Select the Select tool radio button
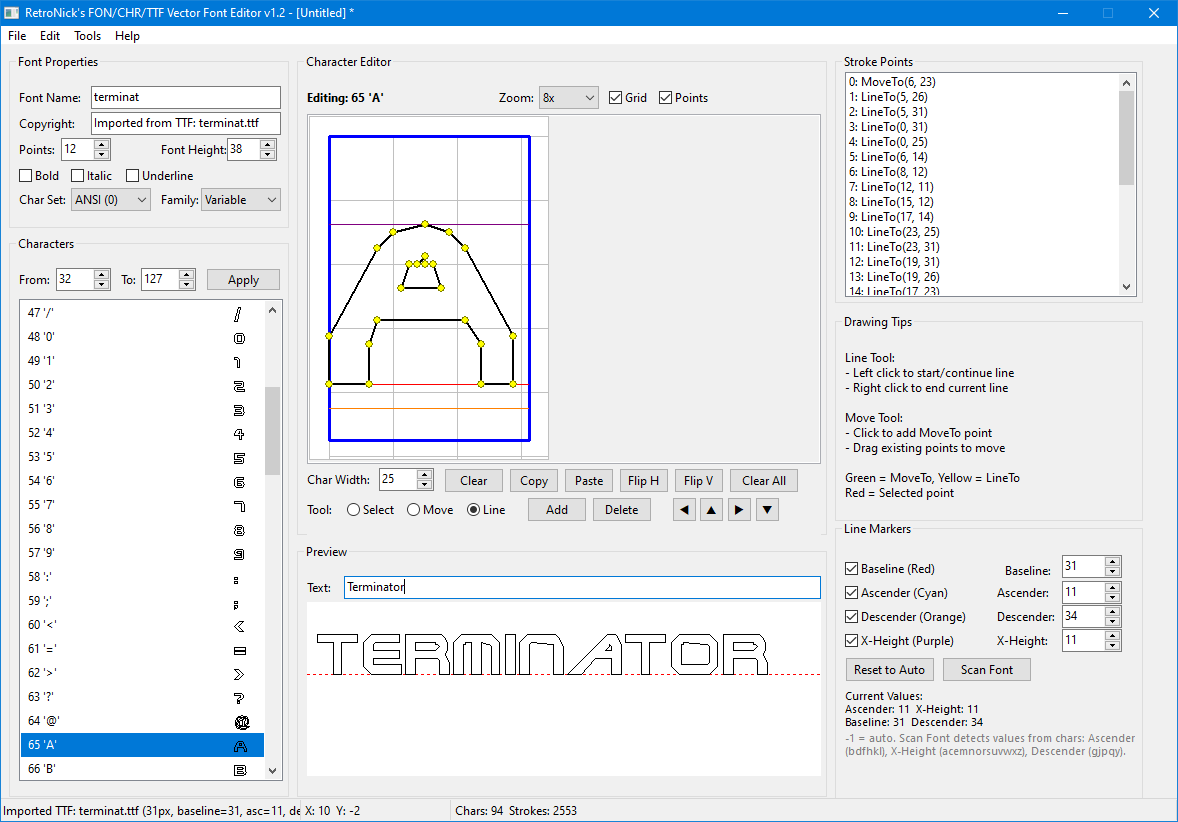The width and height of the screenshot is (1178, 822). (353, 509)
